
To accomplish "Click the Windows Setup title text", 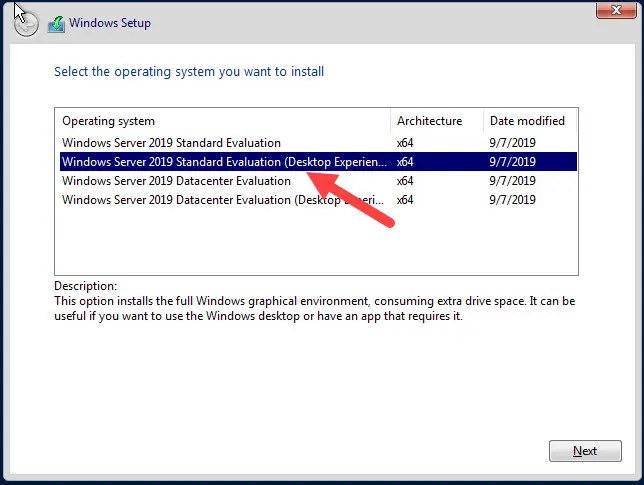I will 110,23.
